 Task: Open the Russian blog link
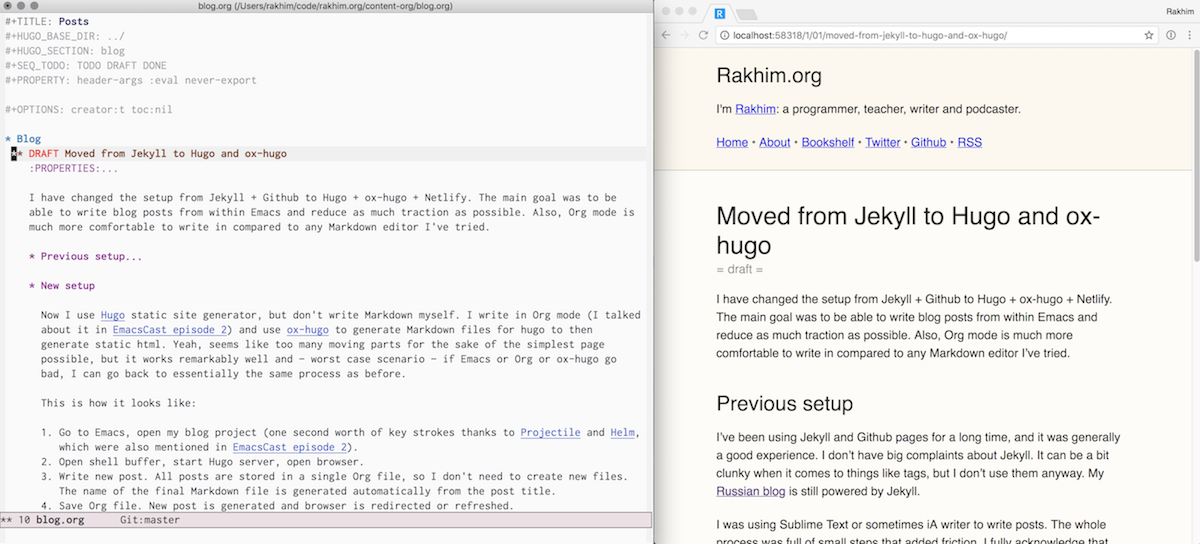[x=753, y=491]
